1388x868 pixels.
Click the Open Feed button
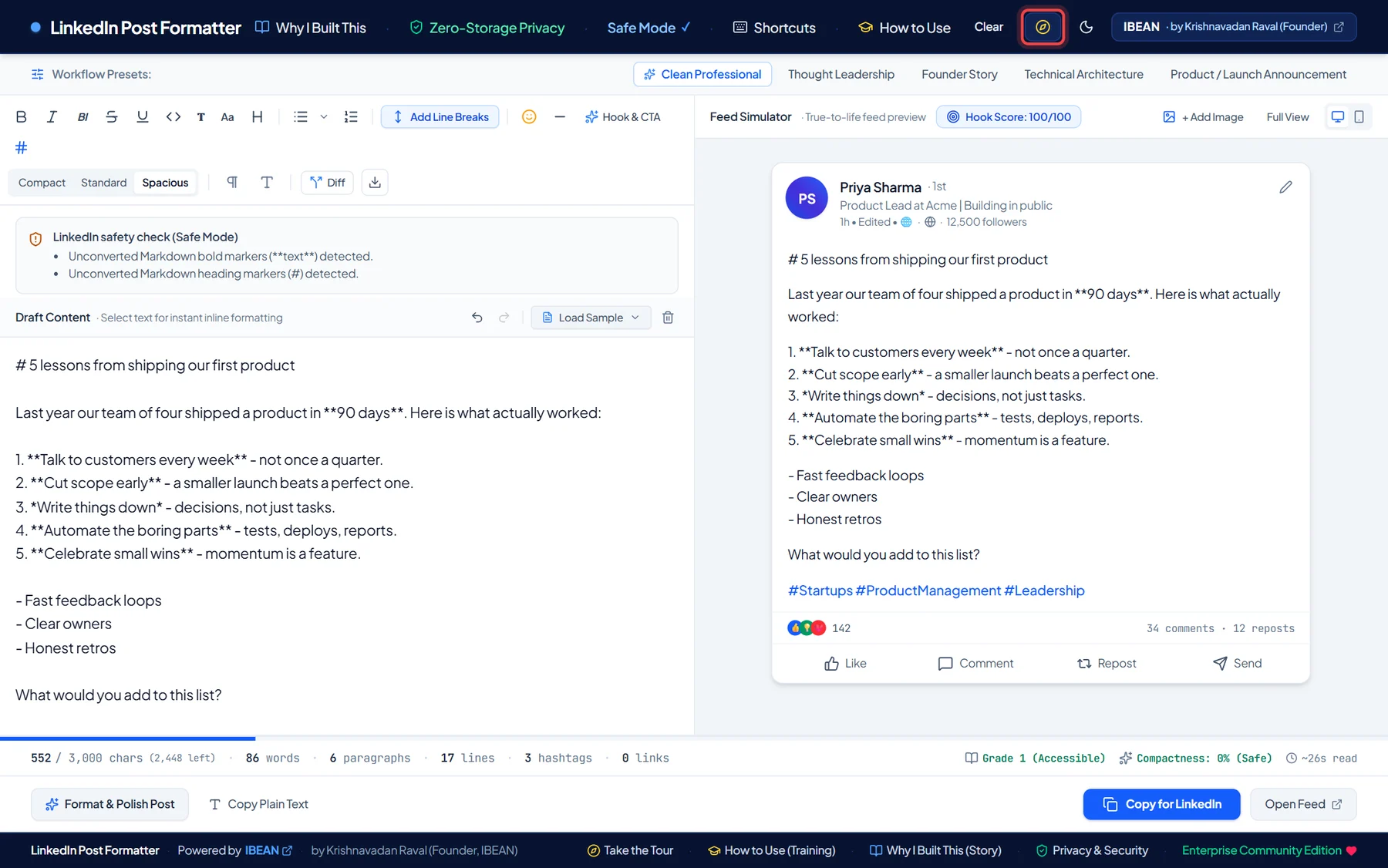click(x=1303, y=804)
